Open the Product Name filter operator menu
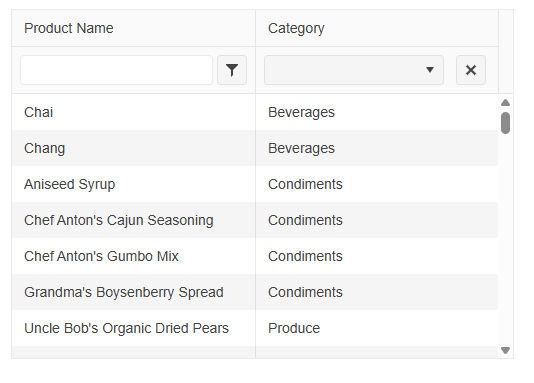534x383 pixels. tap(232, 70)
